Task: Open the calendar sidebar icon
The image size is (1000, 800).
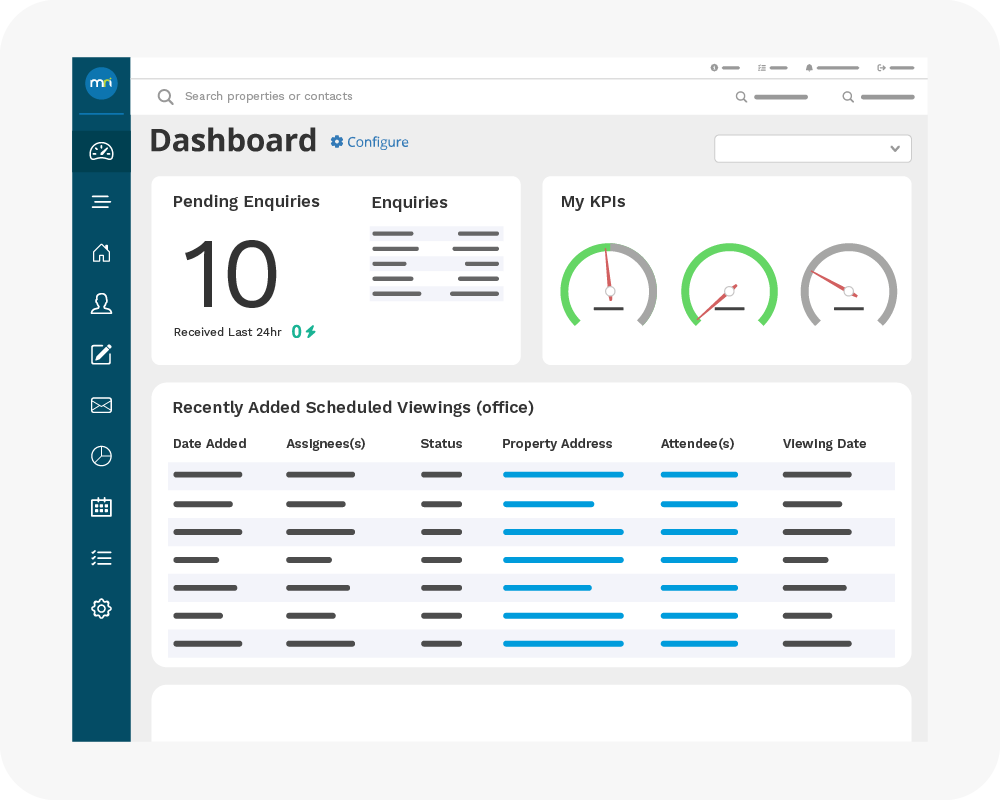Action: (x=101, y=507)
